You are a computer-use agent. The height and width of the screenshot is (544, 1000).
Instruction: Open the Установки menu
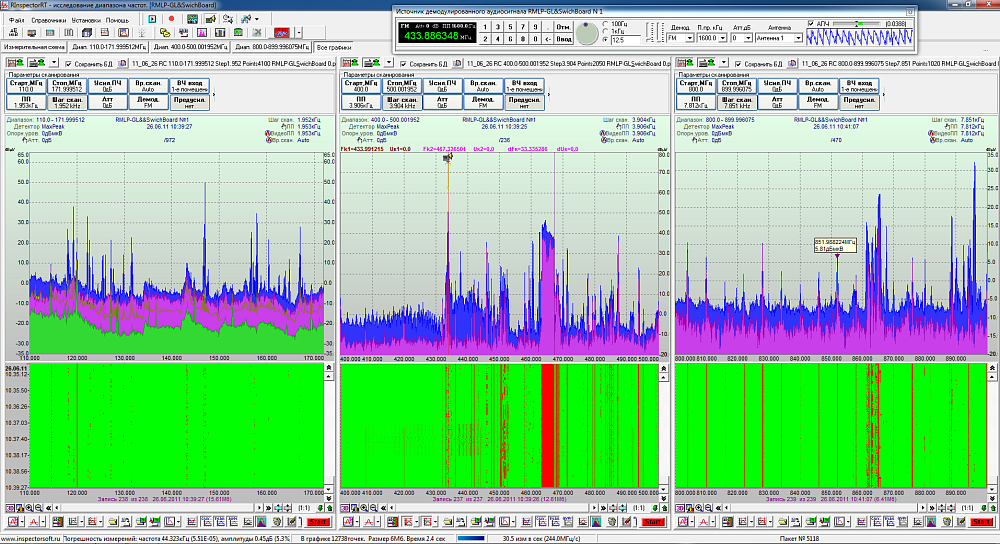point(85,19)
